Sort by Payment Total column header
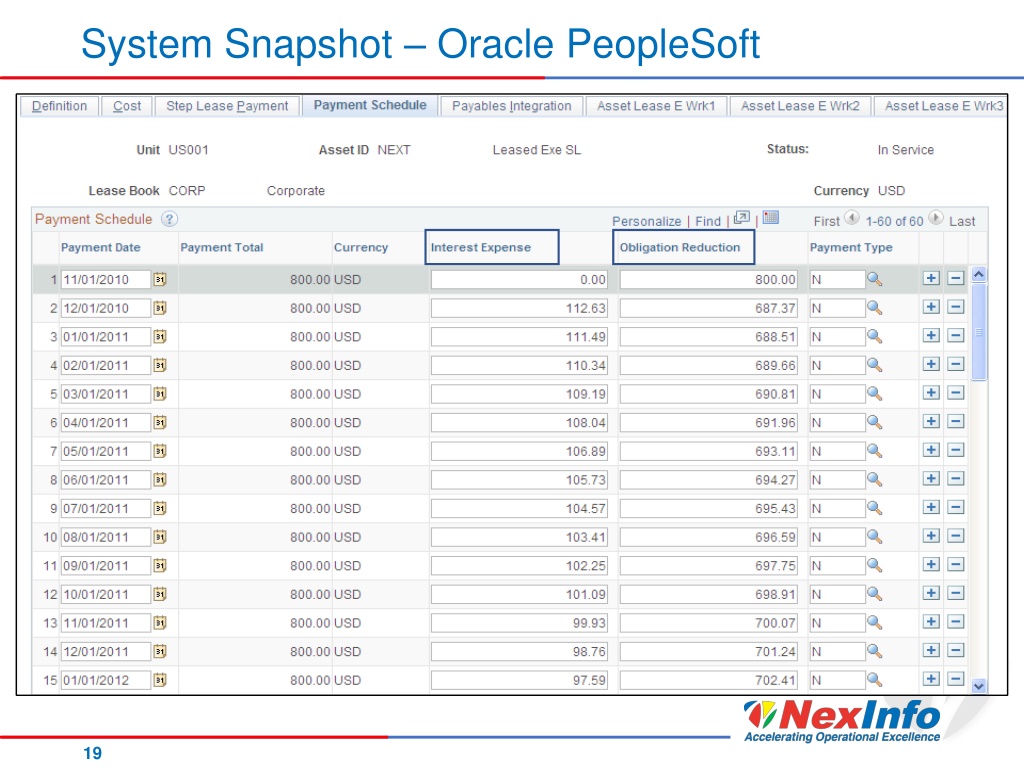The image size is (1024, 768). click(x=221, y=248)
